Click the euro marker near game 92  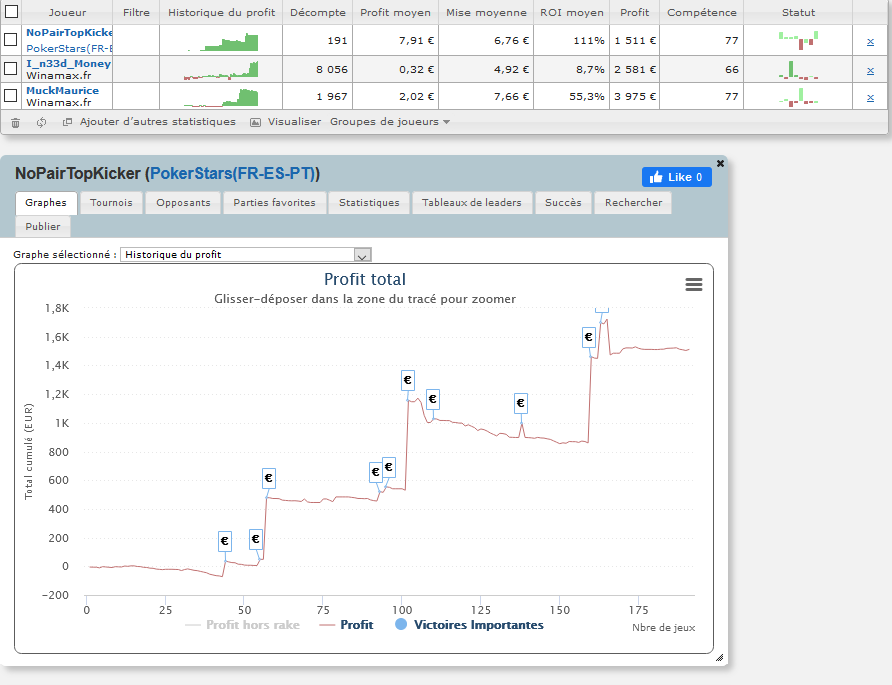click(375, 472)
